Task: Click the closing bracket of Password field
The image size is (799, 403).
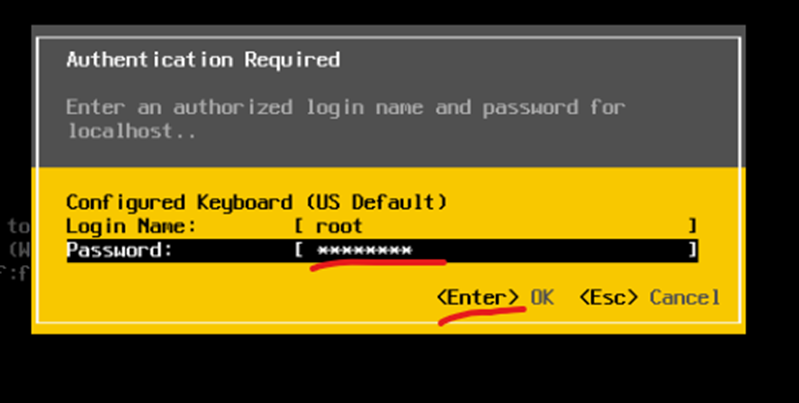Action: (x=692, y=250)
